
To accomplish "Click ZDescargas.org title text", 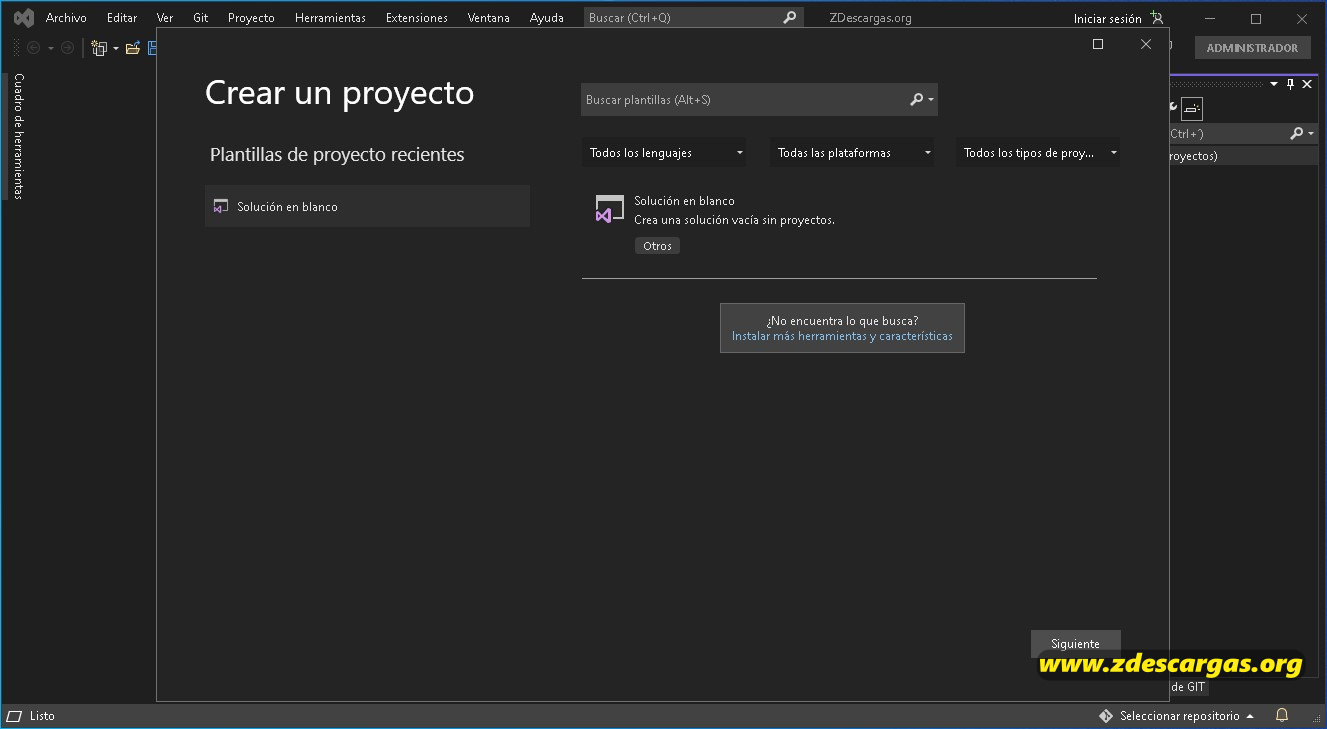I will [871, 18].
